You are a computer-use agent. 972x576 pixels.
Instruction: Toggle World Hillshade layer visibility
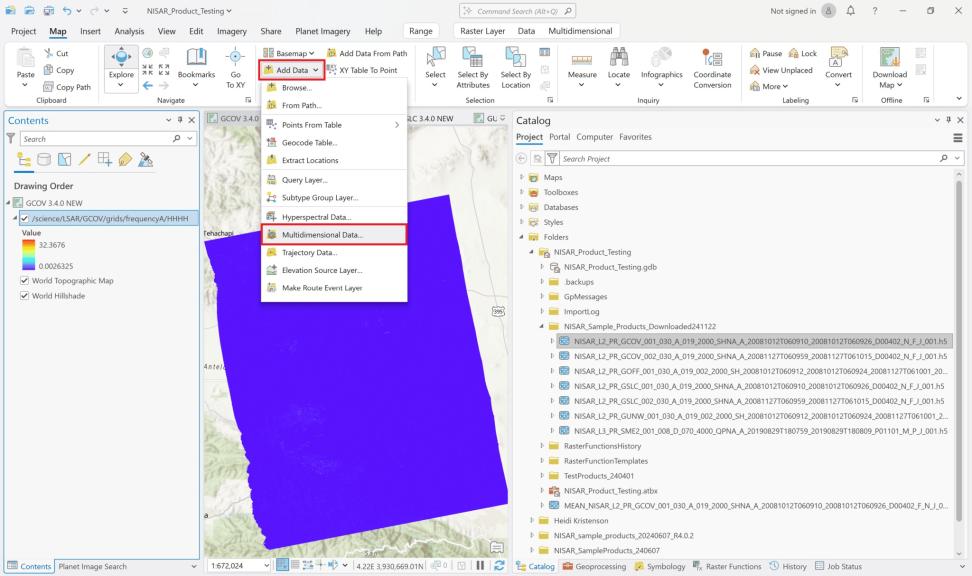pyautogui.click(x=25, y=296)
